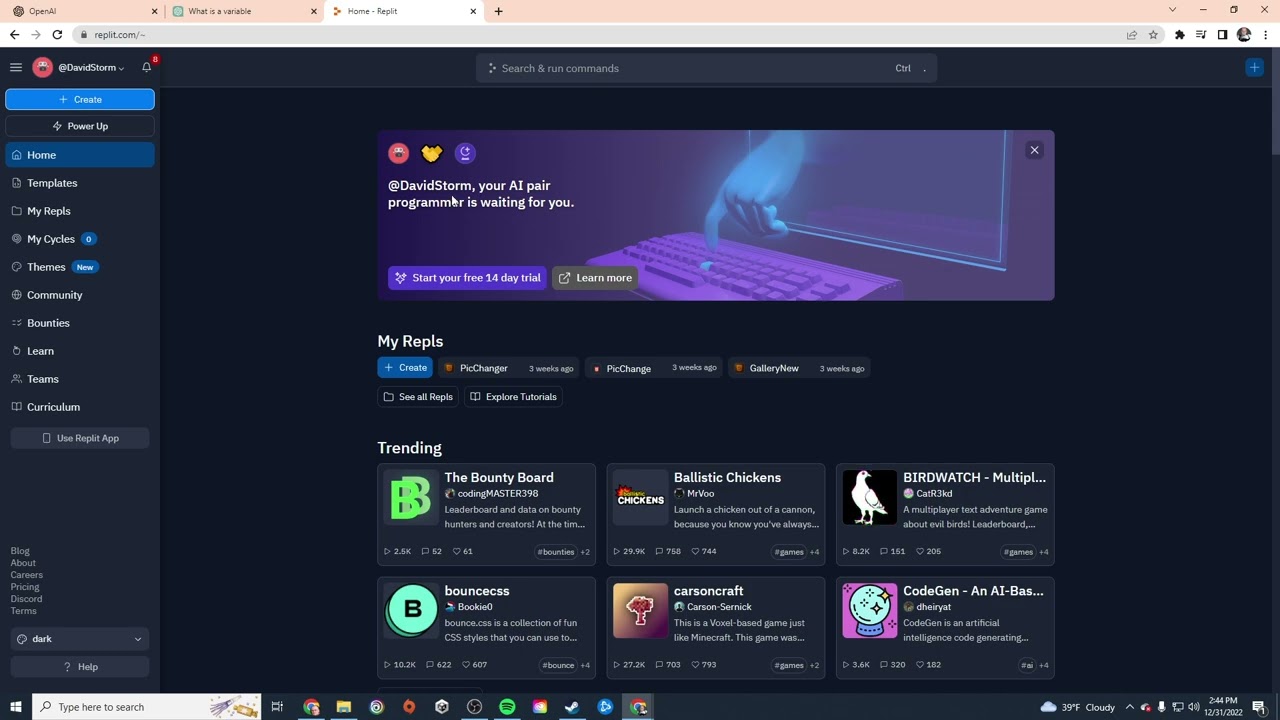Open the Chrome profile avatar
Screen dimensions: 1280x720
(1244, 35)
